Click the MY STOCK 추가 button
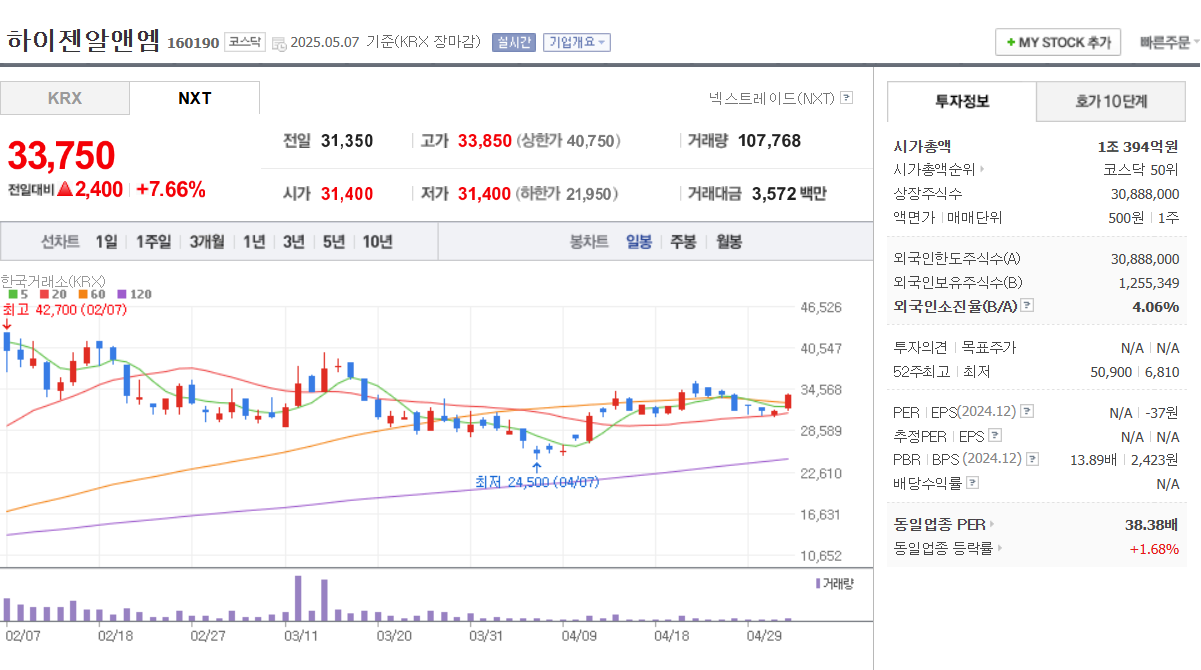Image resolution: width=1201 pixels, height=670 pixels. point(1057,42)
